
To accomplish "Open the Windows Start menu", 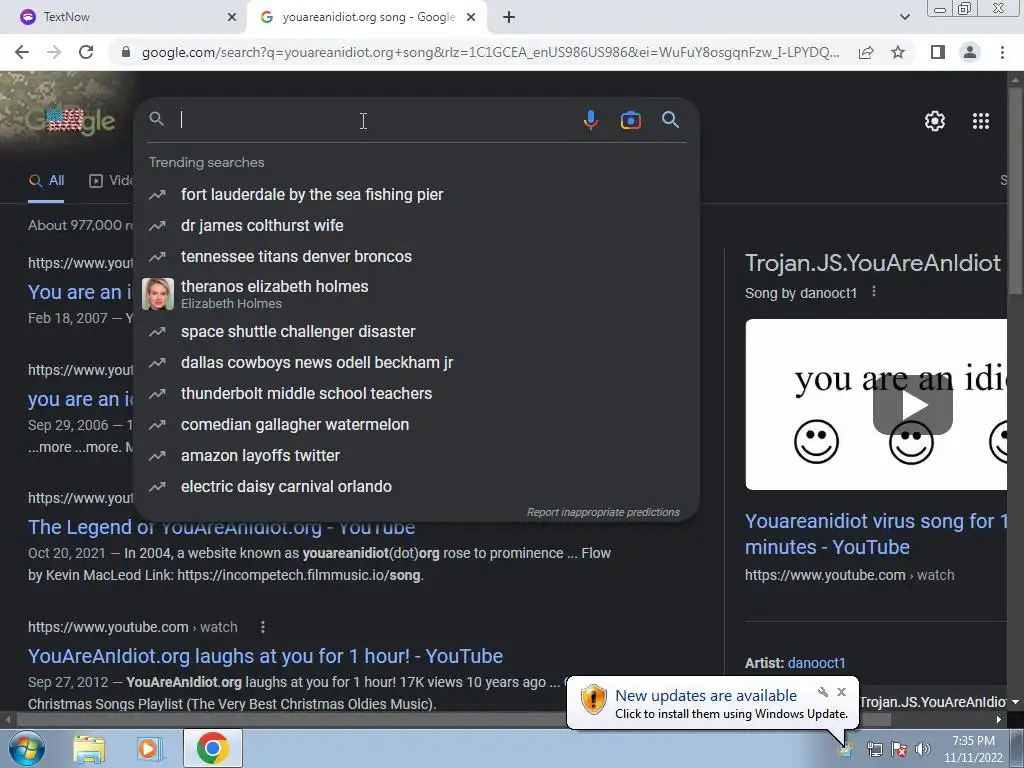I will (26, 748).
